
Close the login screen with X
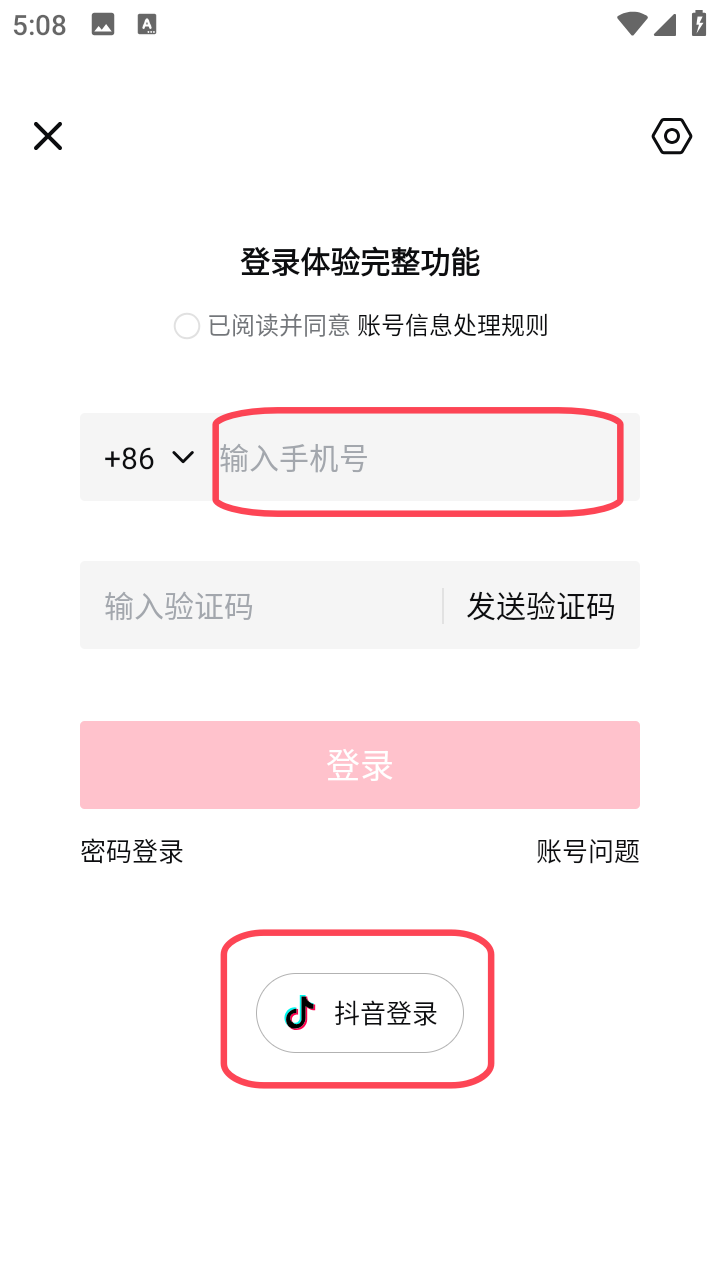coord(48,136)
